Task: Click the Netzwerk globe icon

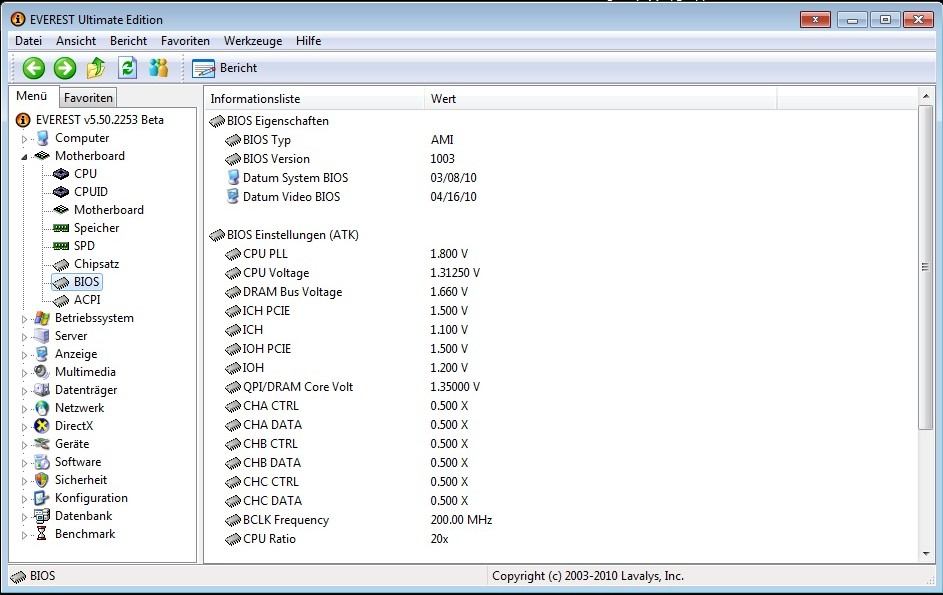Action: click(42, 408)
